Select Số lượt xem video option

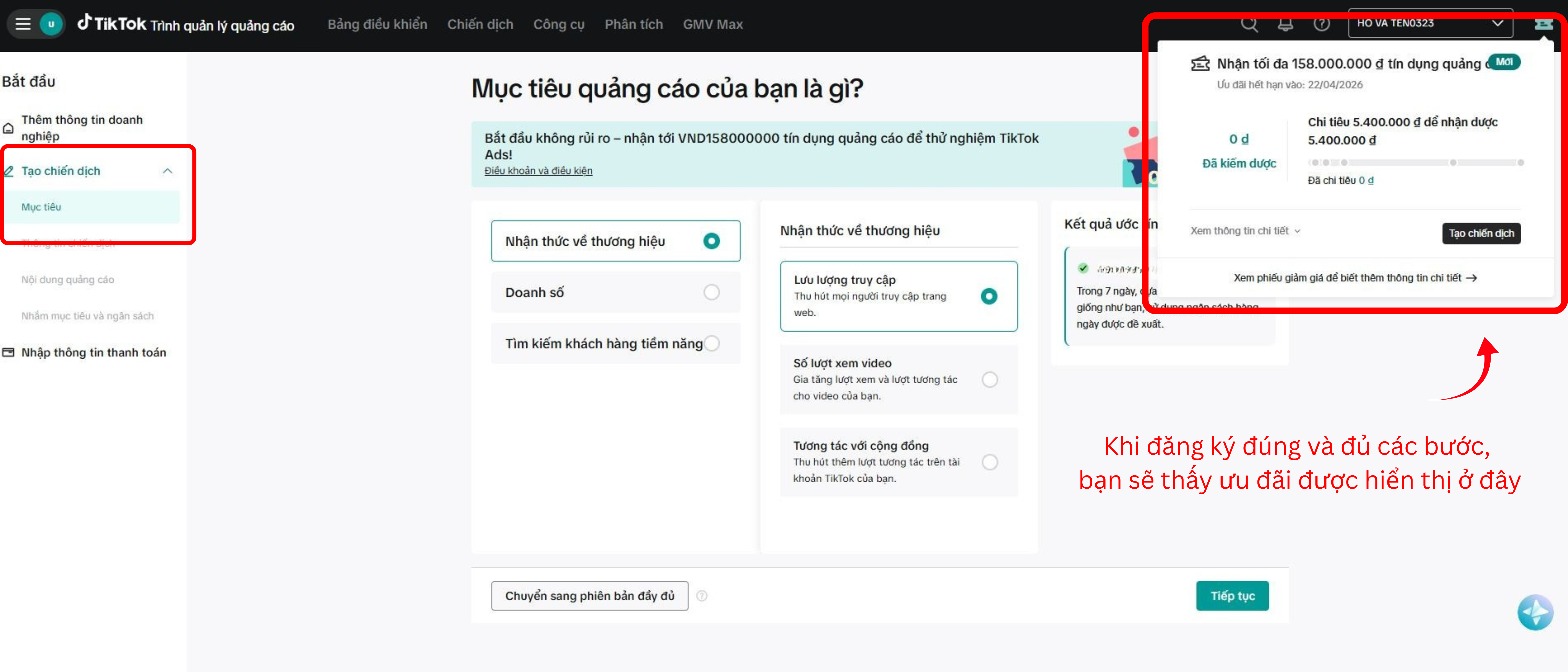[x=990, y=379]
